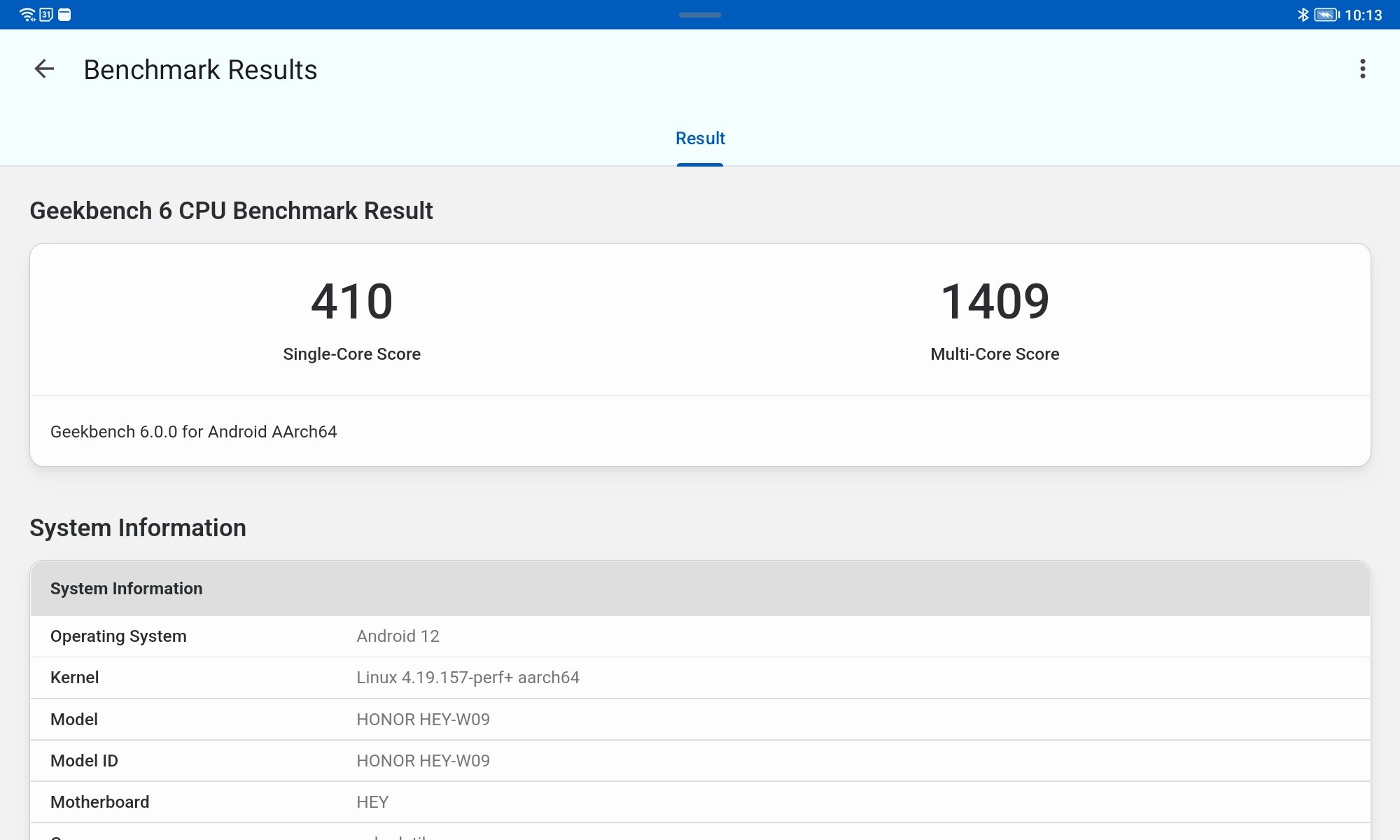Screen dimensions: 1400x840
Task: Tap the Bluetooth status icon
Action: click(x=1303, y=15)
